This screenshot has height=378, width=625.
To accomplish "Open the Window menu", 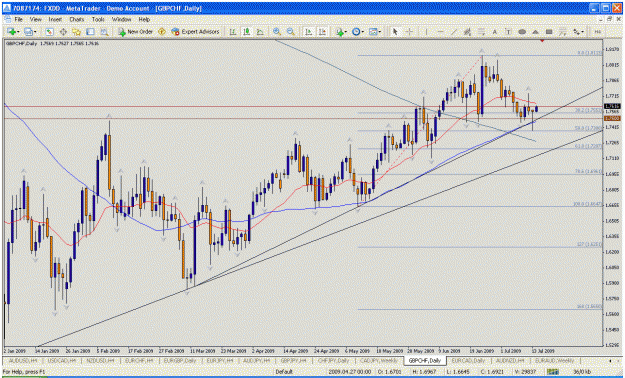I will point(121,19).
